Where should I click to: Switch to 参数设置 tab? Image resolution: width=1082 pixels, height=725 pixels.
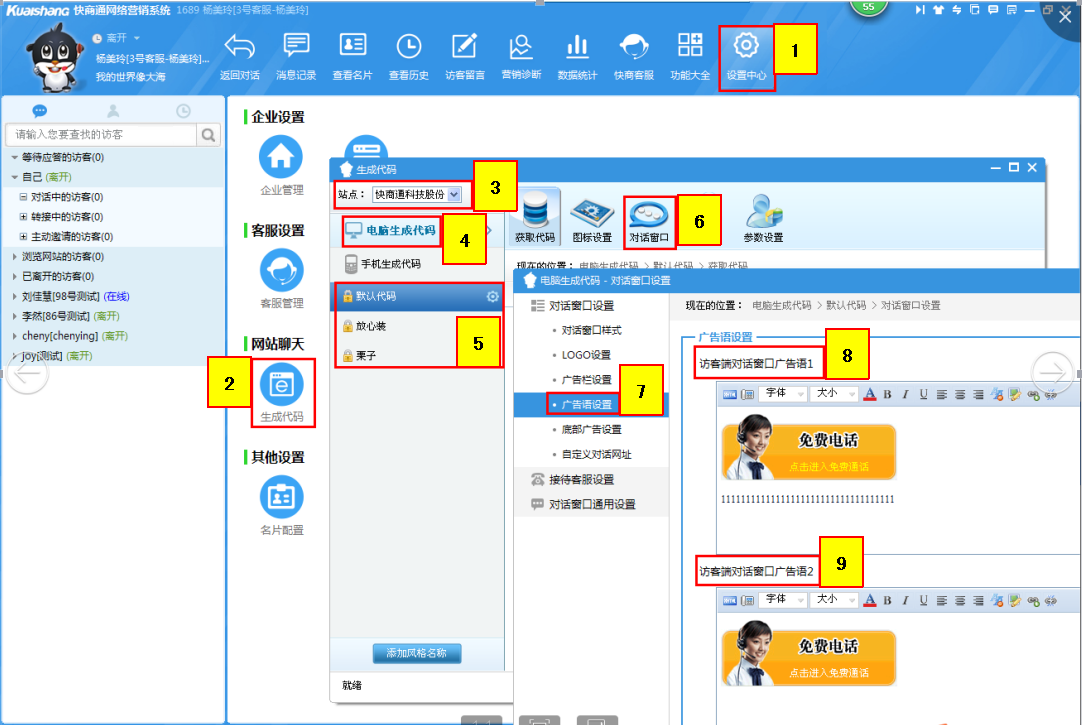pyautogui.click(x=763, y=220)
